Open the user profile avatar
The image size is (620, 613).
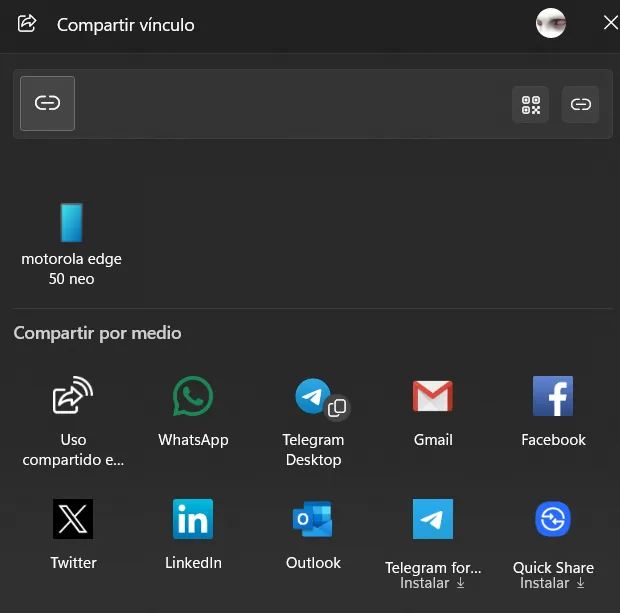pos(550,23)
